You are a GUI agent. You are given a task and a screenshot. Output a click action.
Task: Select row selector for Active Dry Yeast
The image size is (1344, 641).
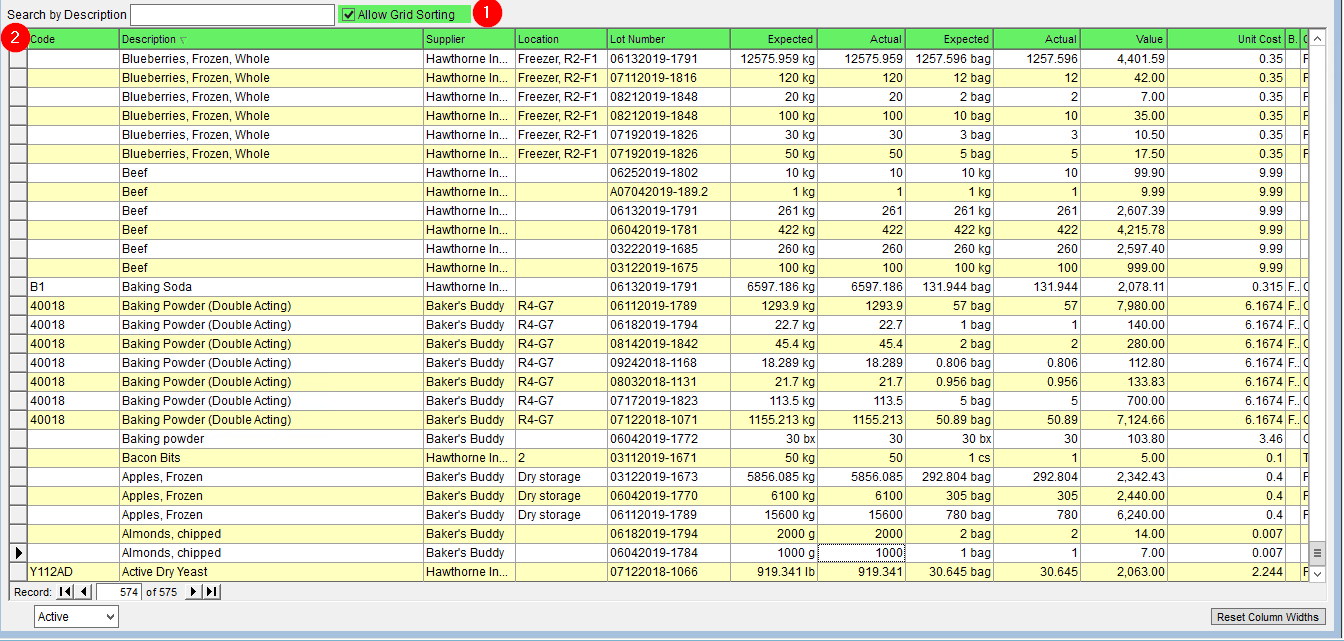coord(18,572)
